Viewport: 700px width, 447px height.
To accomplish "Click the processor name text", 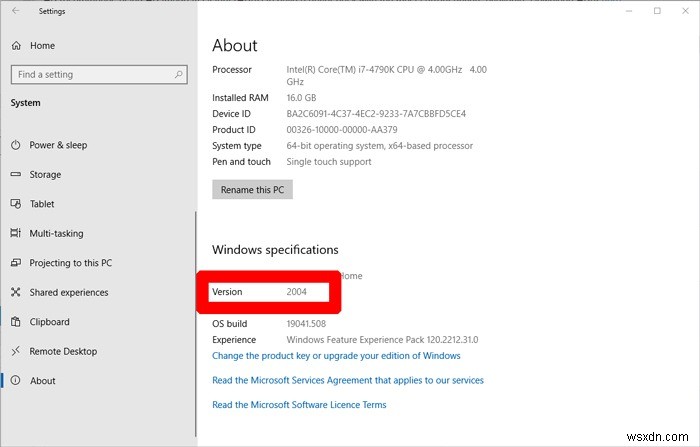I will (387, 75).
